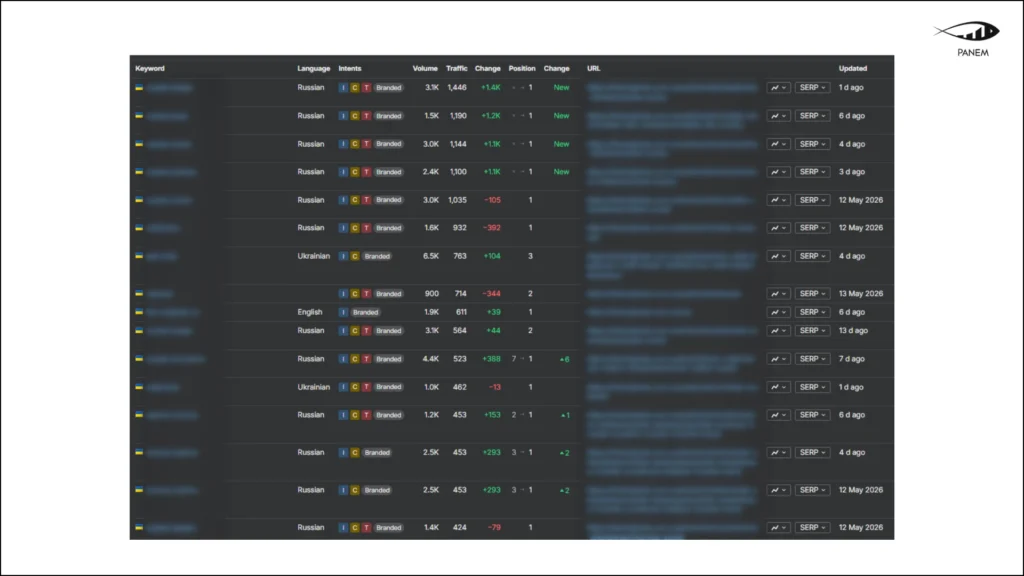The width and height of the screenshot is (1024, 576).
Task: Expand the SERP dropdown in the 564 traffic row
Action: click(812, 331)
